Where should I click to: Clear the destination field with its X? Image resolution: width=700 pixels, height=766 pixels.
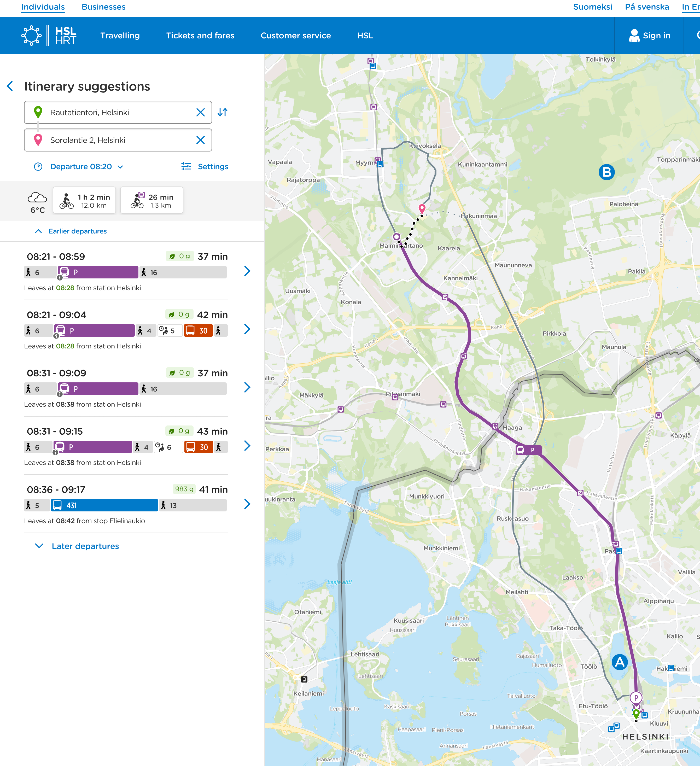[x=200, y=140]
